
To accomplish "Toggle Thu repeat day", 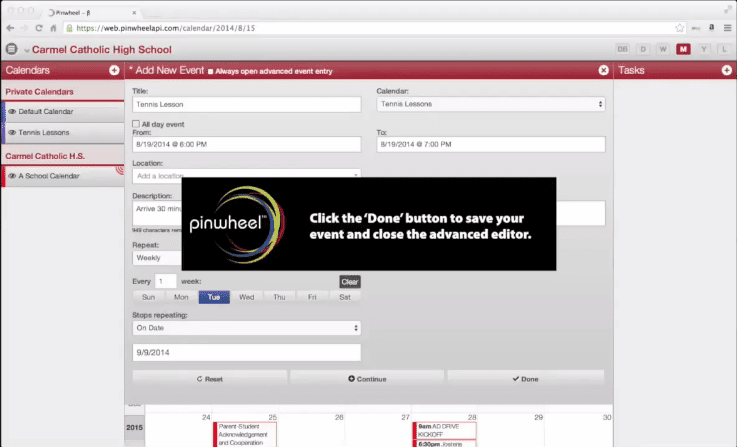I will tap(279, 297).
